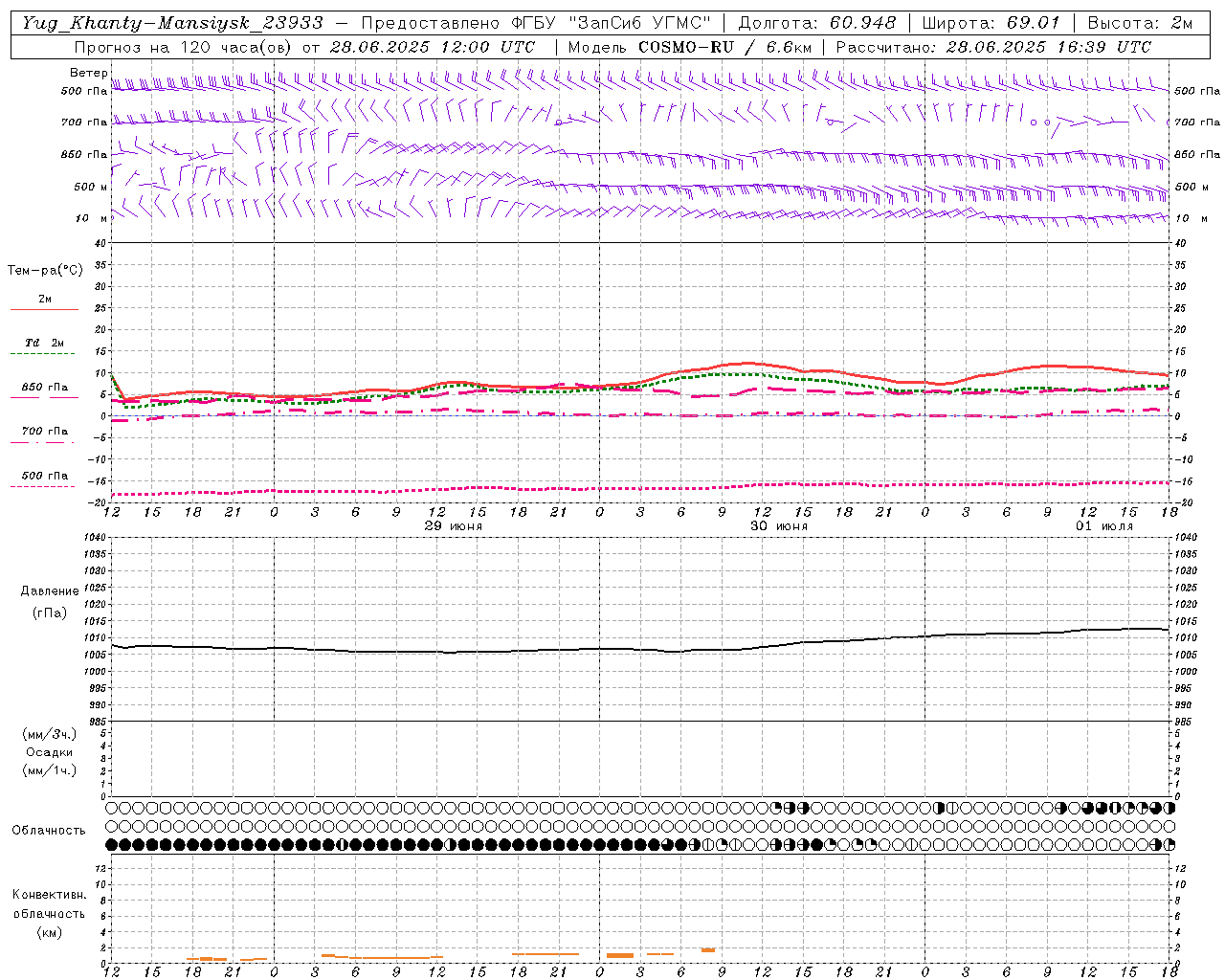Select the 01 июля date label

(x=1103, y=526)
